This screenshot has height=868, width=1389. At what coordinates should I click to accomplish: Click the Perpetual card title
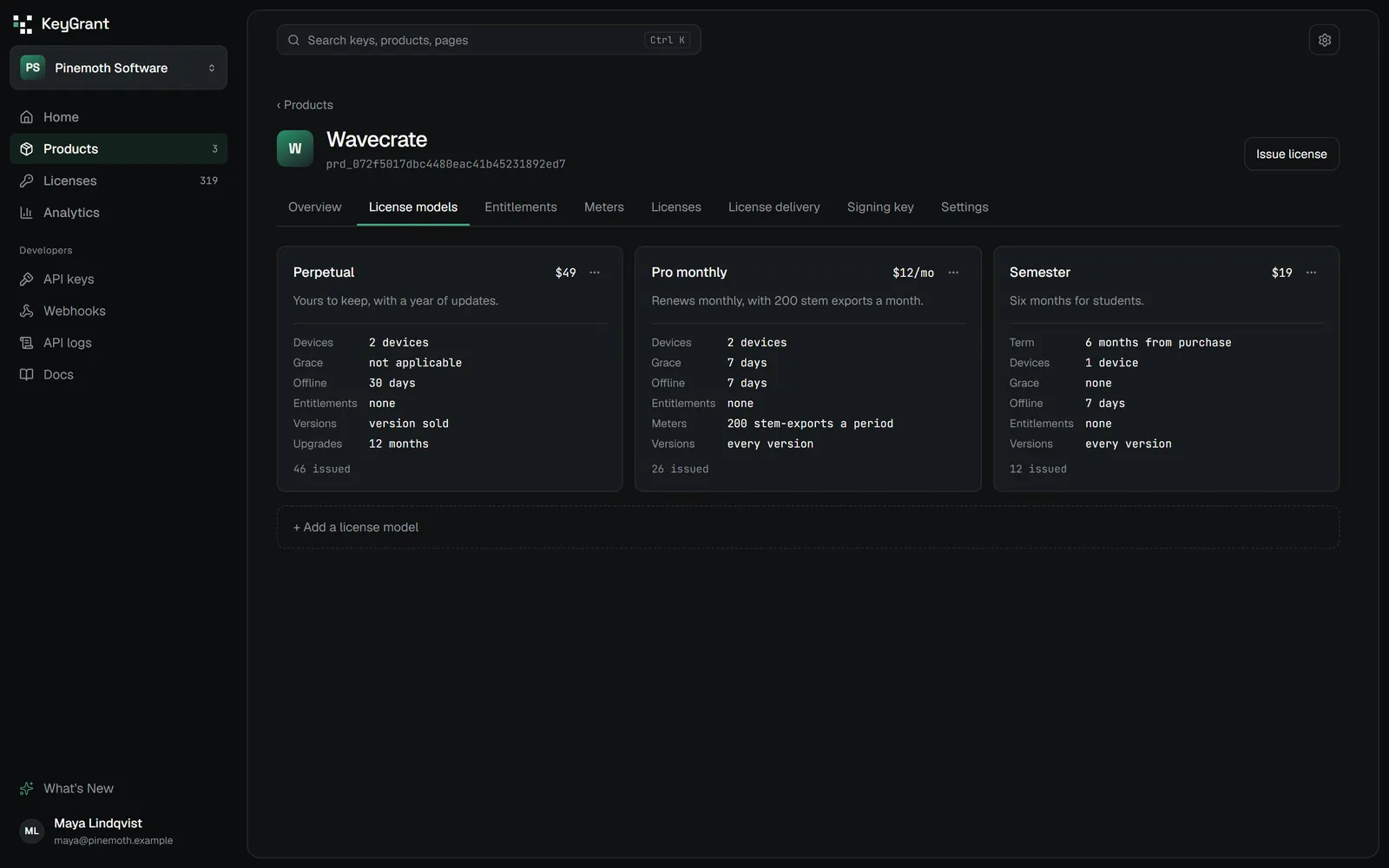tap(324, 273)
